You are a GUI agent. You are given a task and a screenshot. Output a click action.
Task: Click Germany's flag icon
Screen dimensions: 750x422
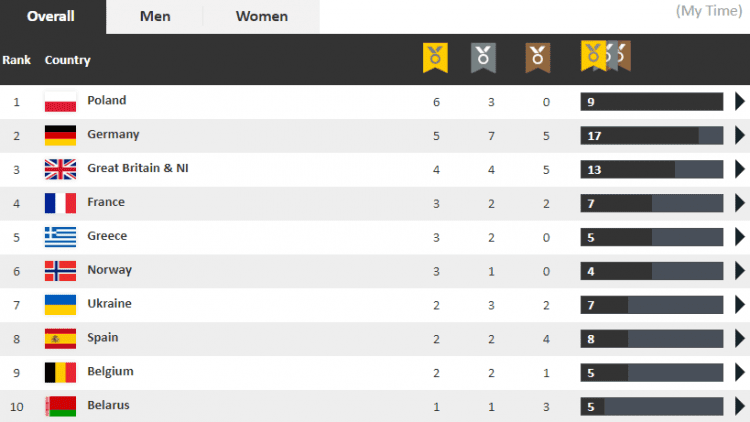click(x=61, y=135)
